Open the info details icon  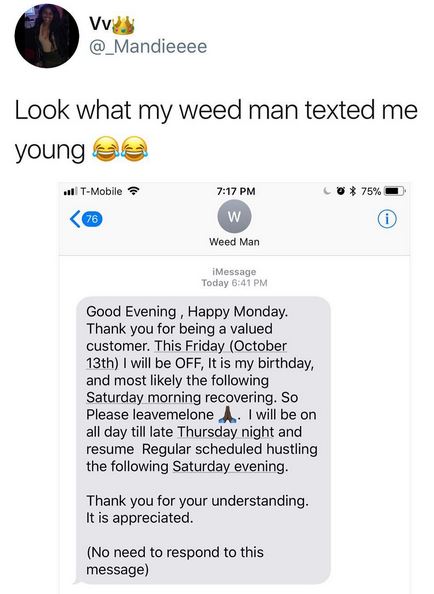[x=387, y=219]
